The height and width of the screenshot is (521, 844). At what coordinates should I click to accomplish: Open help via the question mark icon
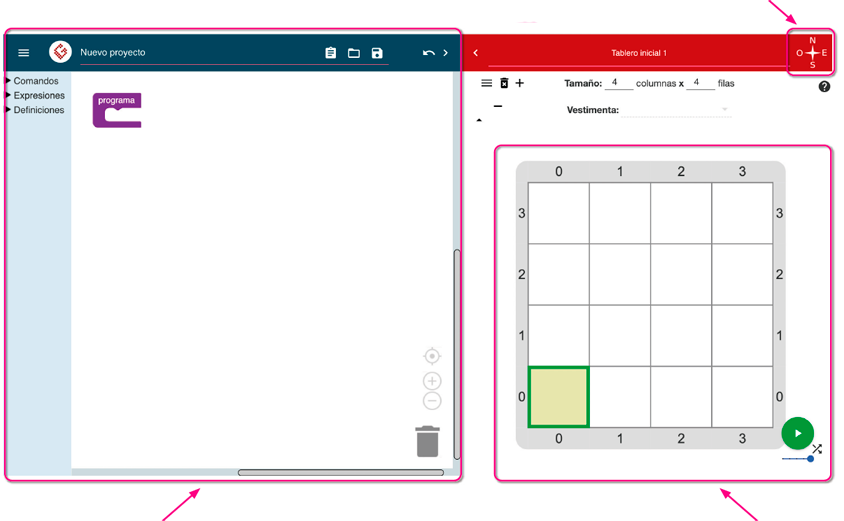click(824, 87)
